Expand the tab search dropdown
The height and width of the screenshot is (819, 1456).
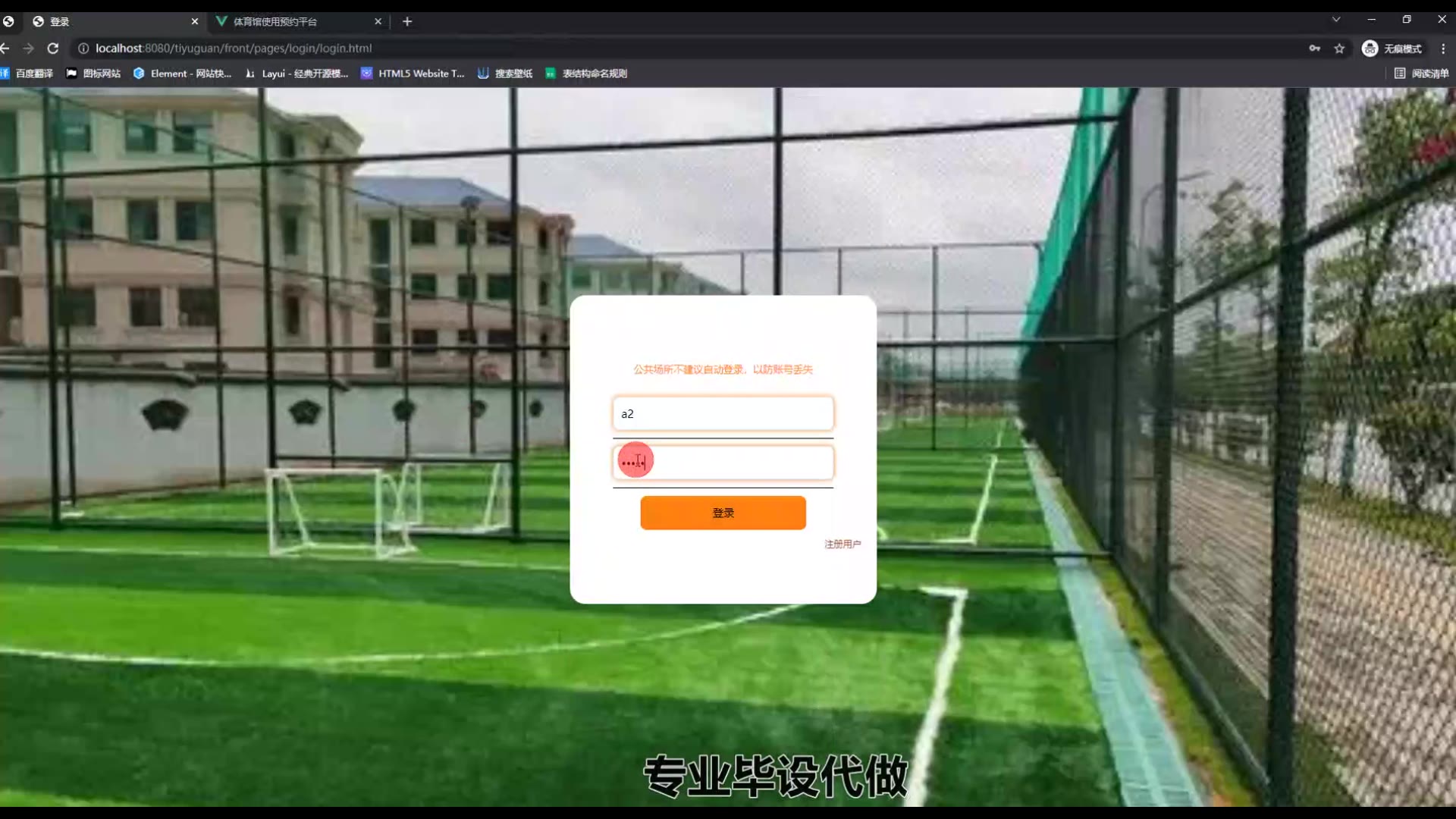point(1336,20)
